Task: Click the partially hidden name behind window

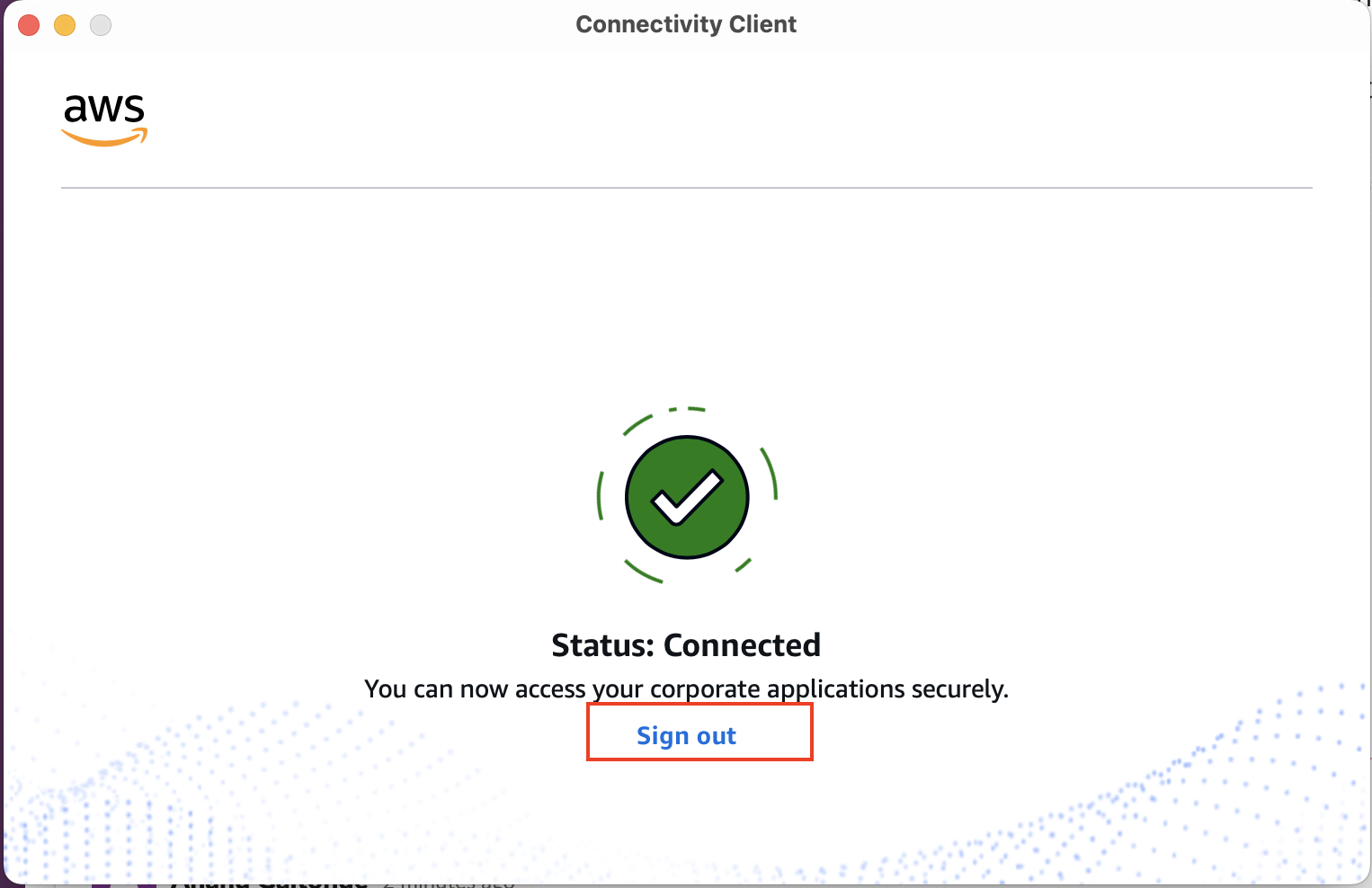Action: pos(268,883)
